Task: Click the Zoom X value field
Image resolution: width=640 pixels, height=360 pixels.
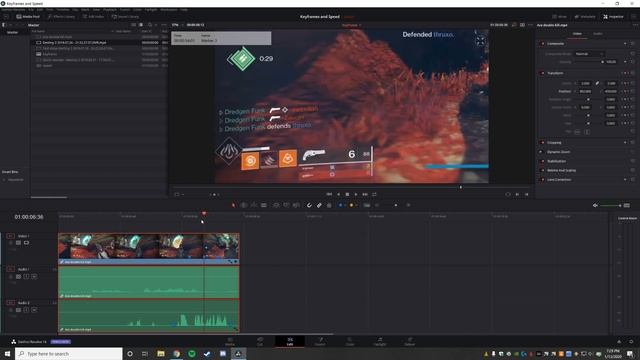Action: point(585,83)
